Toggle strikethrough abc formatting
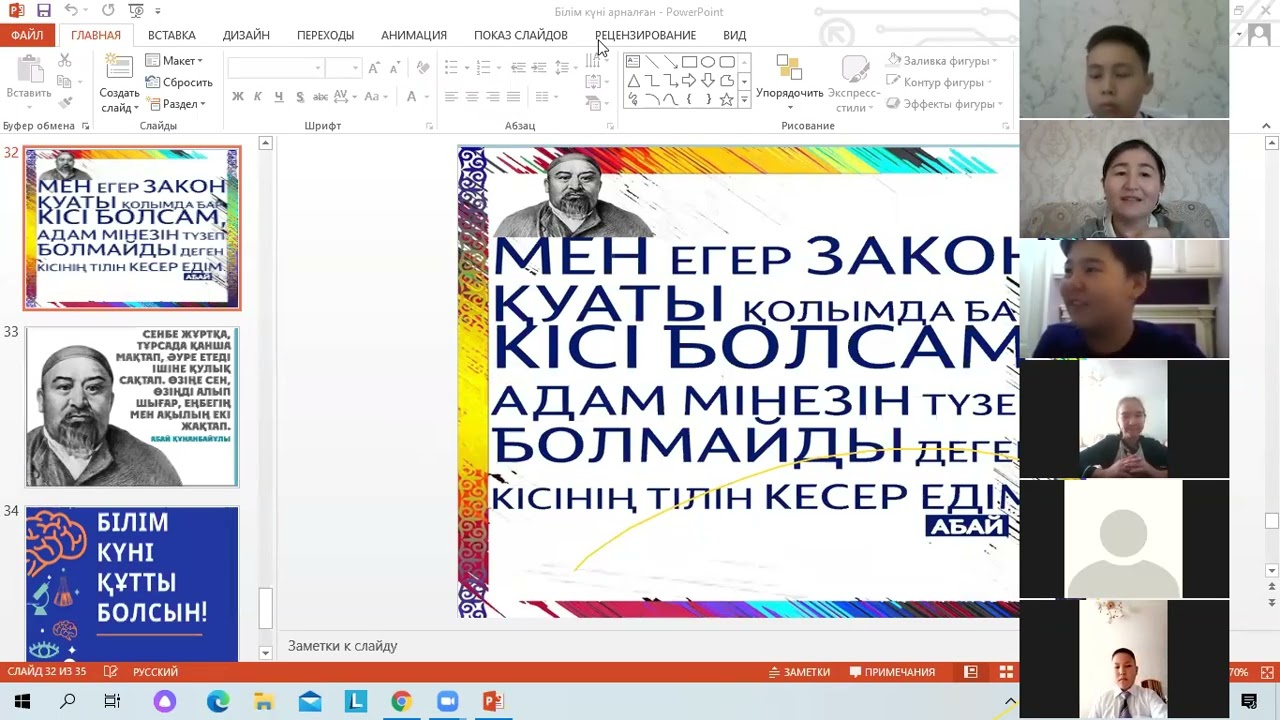Viewport: 1280px width, 720px height. [x=320, y=97]
